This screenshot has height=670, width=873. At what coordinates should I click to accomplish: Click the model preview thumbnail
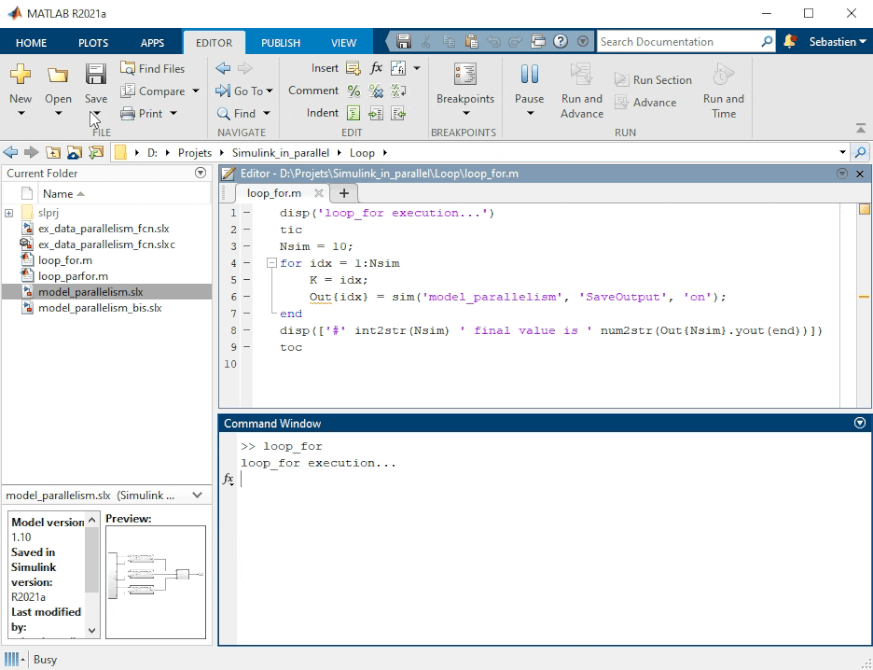point(155,580)
